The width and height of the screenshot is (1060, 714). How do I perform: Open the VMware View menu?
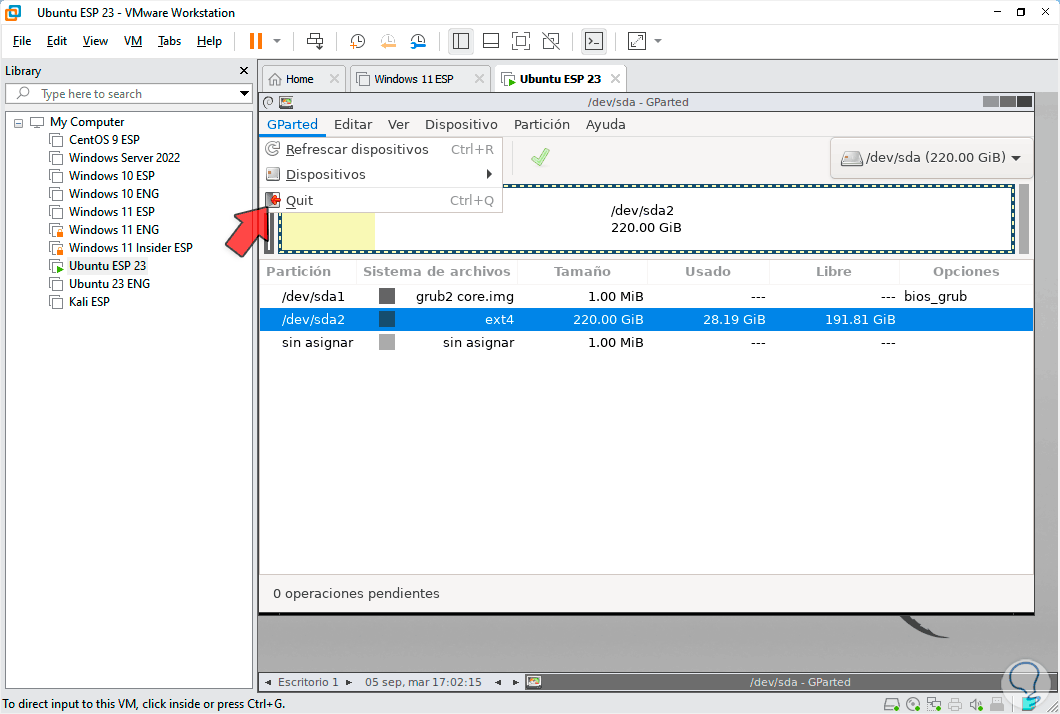95,41
